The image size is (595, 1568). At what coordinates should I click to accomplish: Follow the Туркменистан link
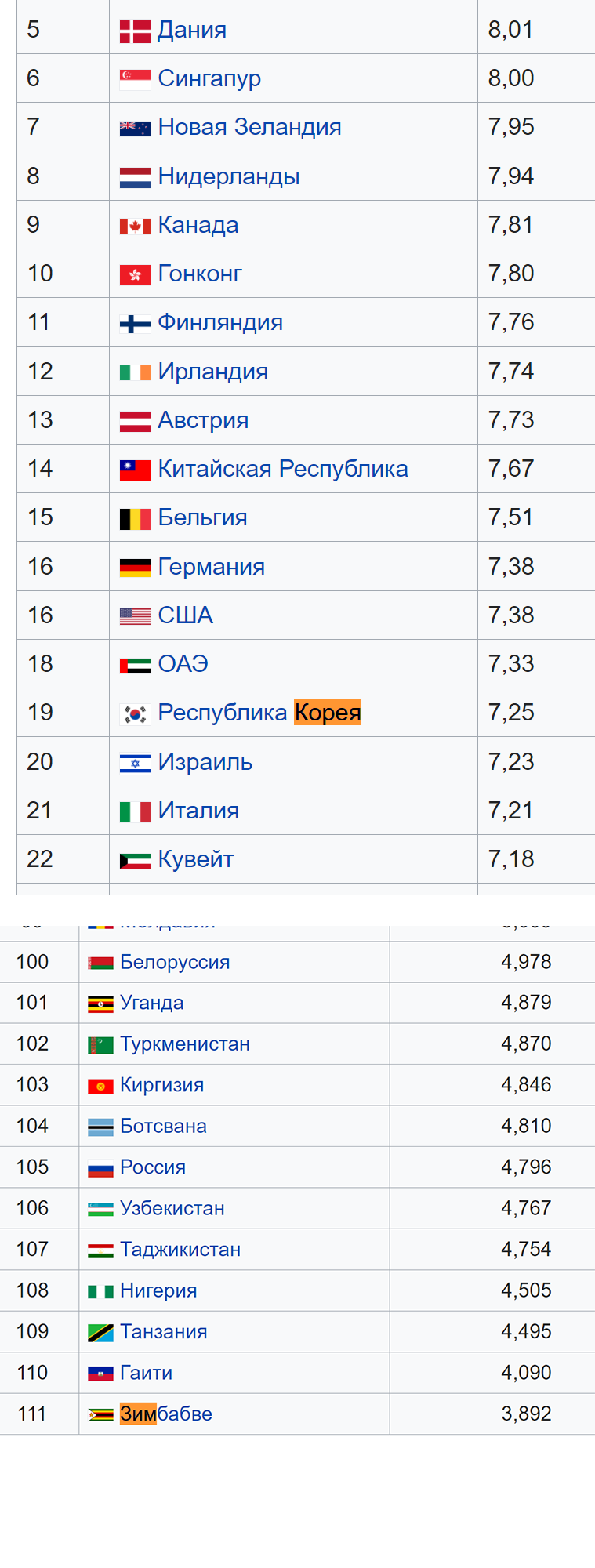pos(185,1044)
